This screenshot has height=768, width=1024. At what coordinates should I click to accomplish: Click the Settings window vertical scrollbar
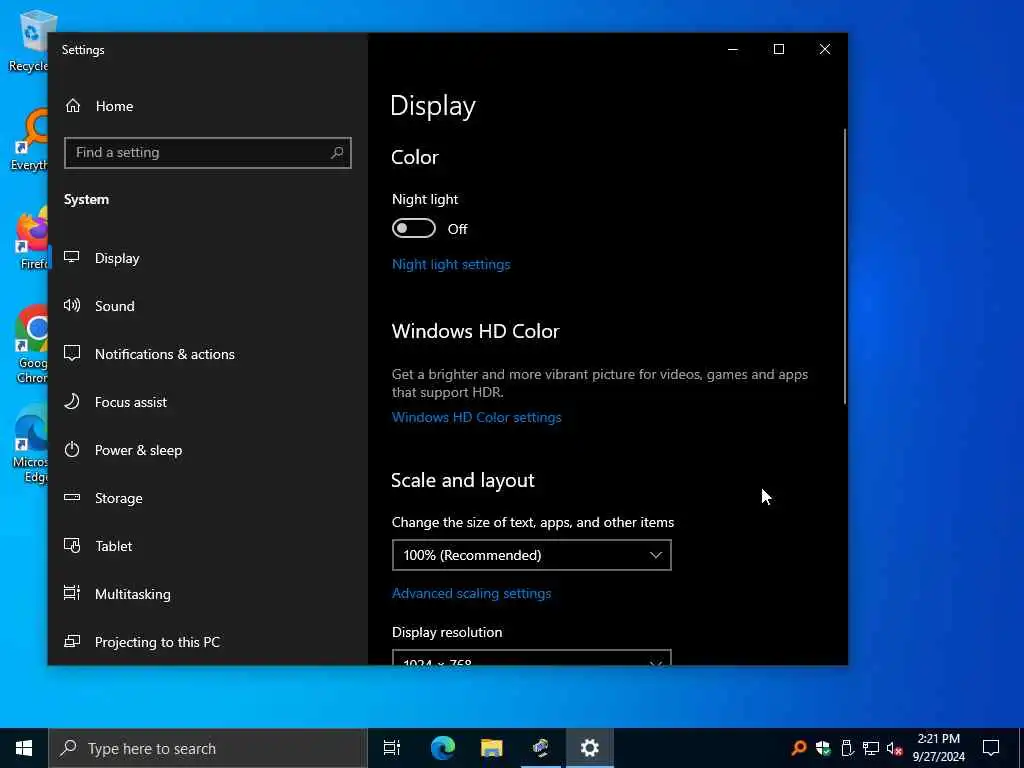point(844,266)
